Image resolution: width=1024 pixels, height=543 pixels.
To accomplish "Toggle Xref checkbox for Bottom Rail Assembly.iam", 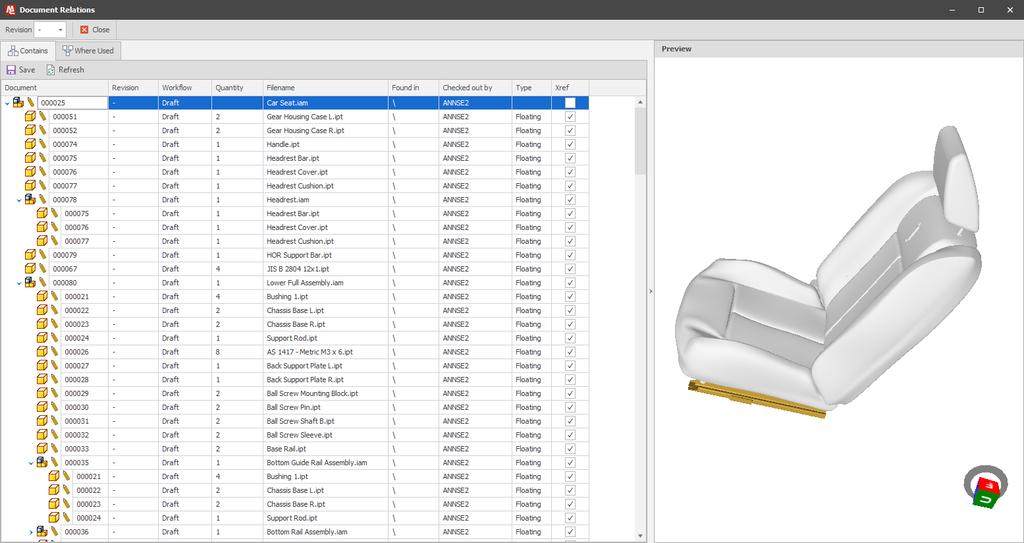I will [570, 531].
